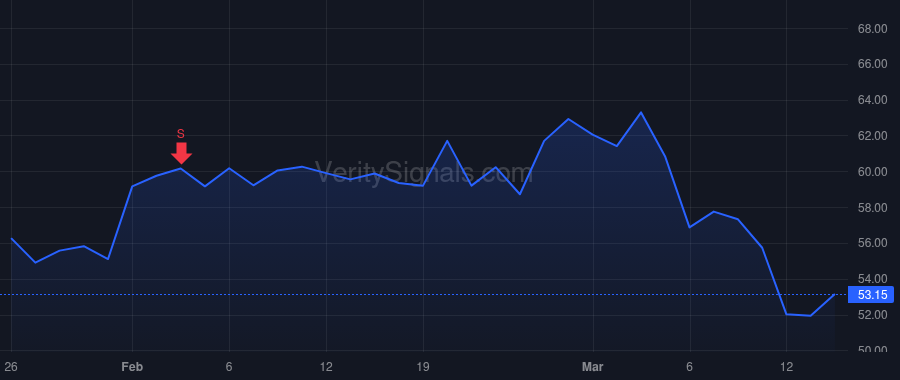The width and height of the screenshot is (900, 380).
Task: Click the red S sell signal arrow
Action: 181,153
